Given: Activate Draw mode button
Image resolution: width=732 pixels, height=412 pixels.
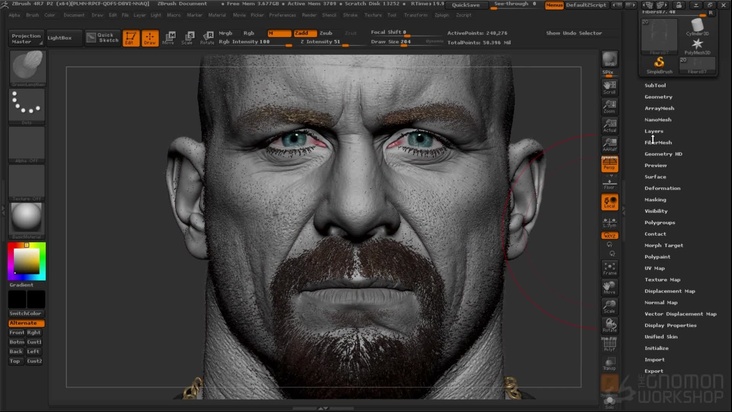Looking at the screenshot, I should coord(150,38).
